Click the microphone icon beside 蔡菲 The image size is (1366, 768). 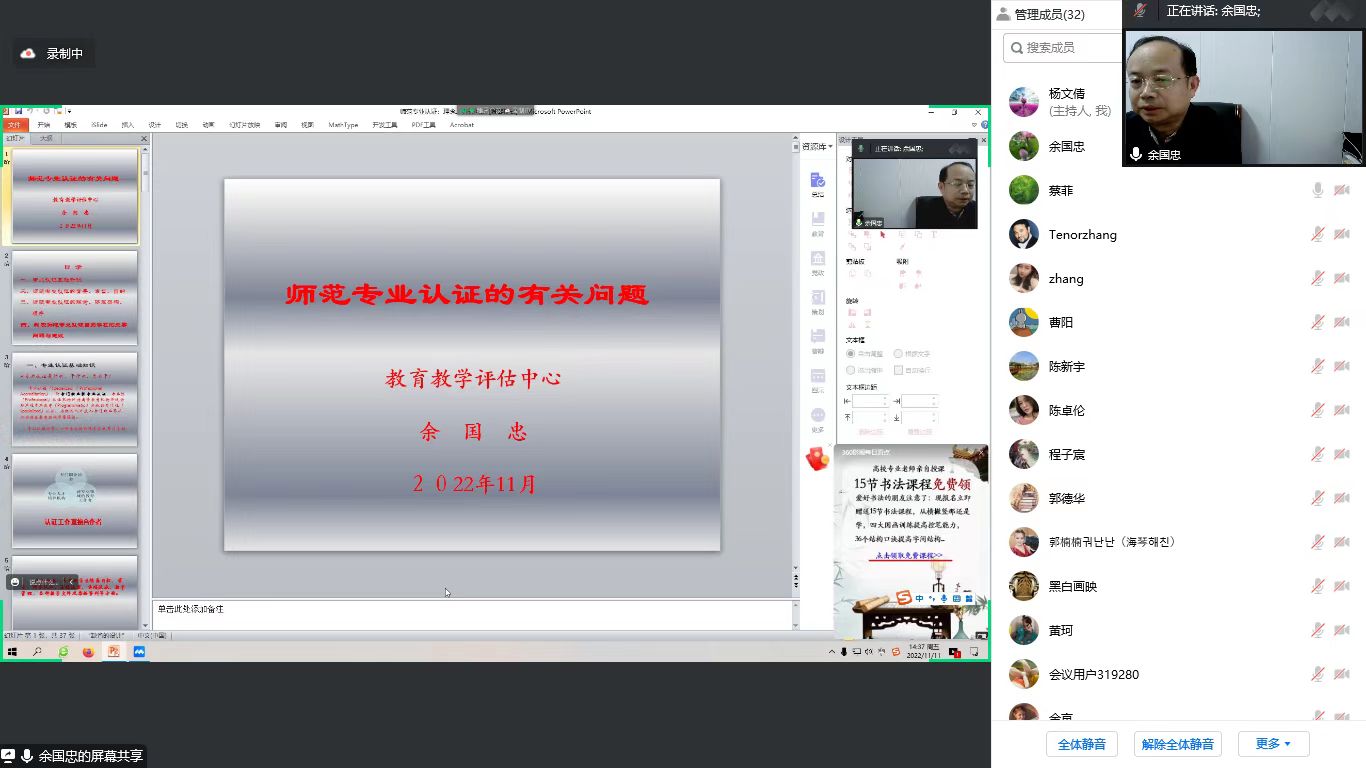[x=1318, y=190]
